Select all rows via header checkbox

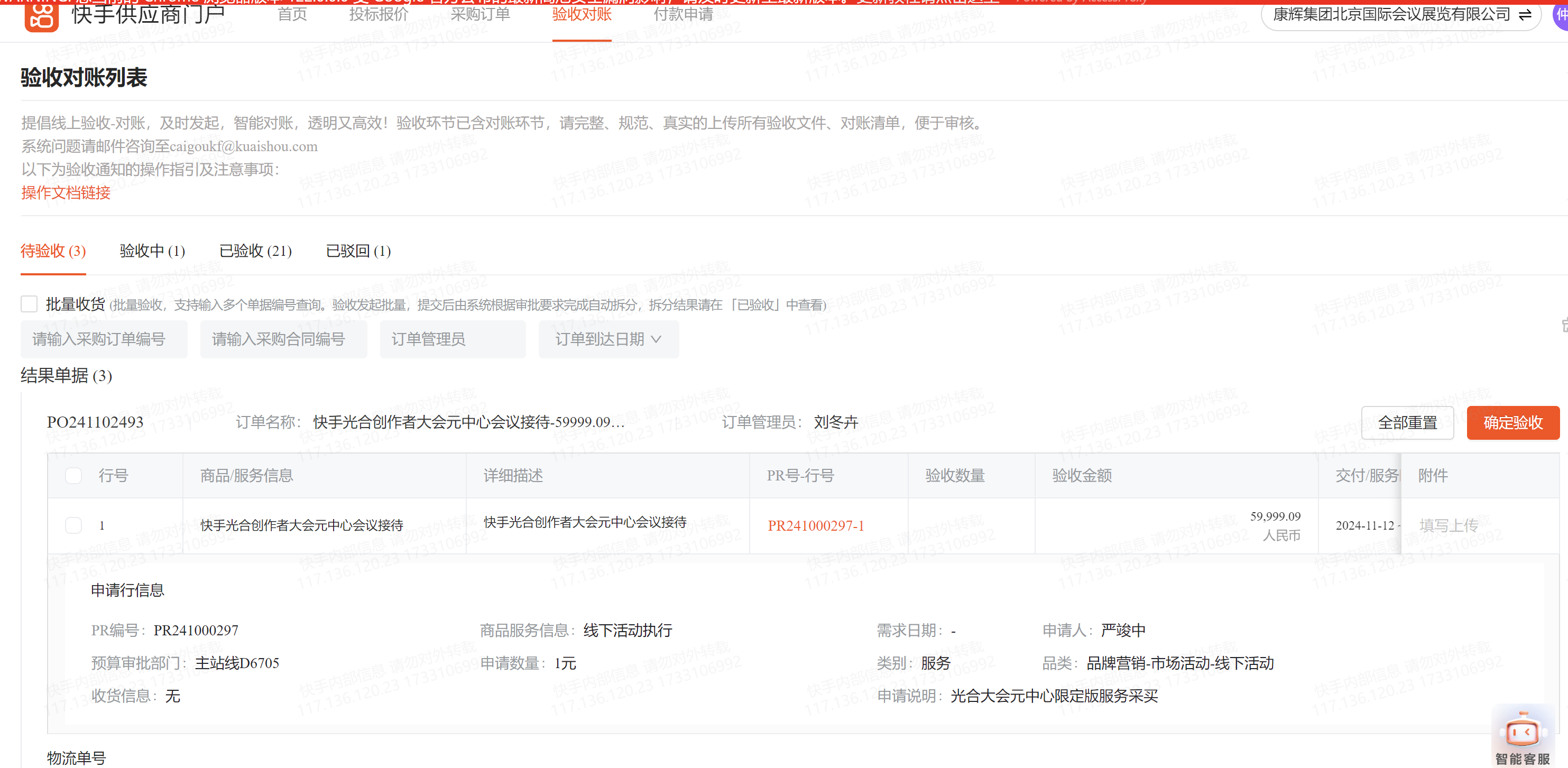pyautogui.click(x=73, y=475)
